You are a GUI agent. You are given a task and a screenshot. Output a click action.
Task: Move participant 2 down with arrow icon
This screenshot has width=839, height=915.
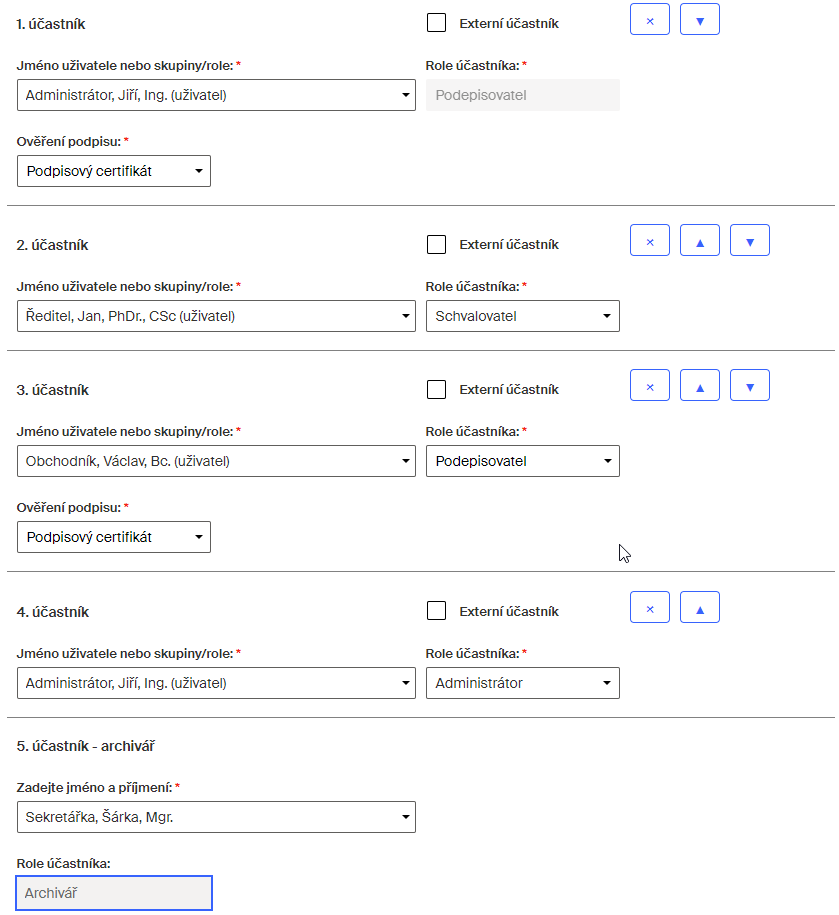[750, 240]
